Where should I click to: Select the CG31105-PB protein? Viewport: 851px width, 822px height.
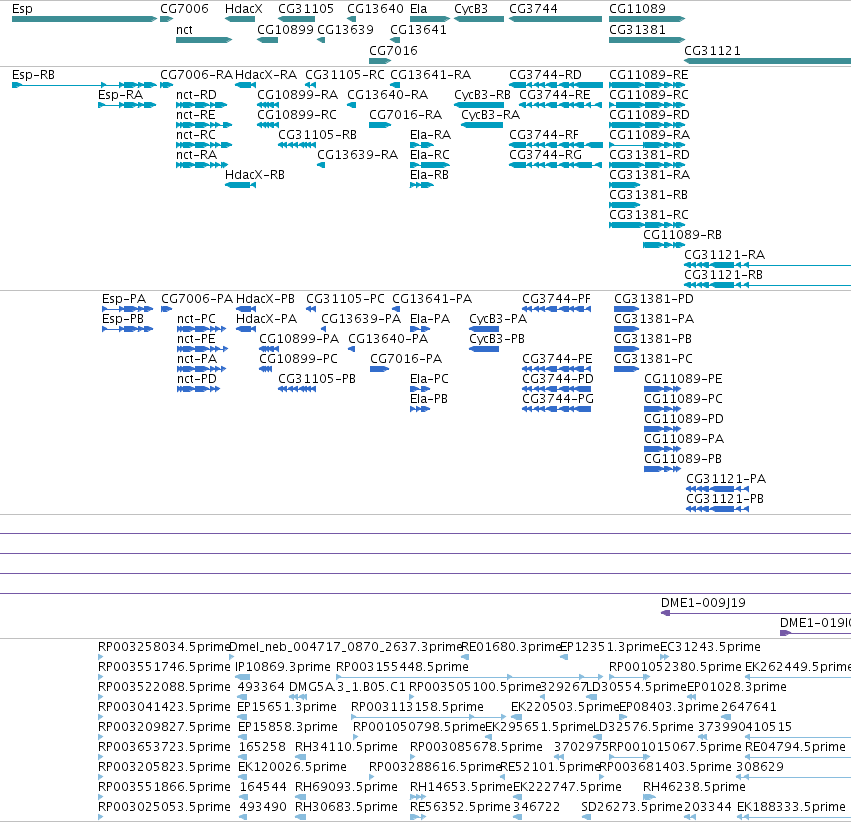(x=297, y=389)
